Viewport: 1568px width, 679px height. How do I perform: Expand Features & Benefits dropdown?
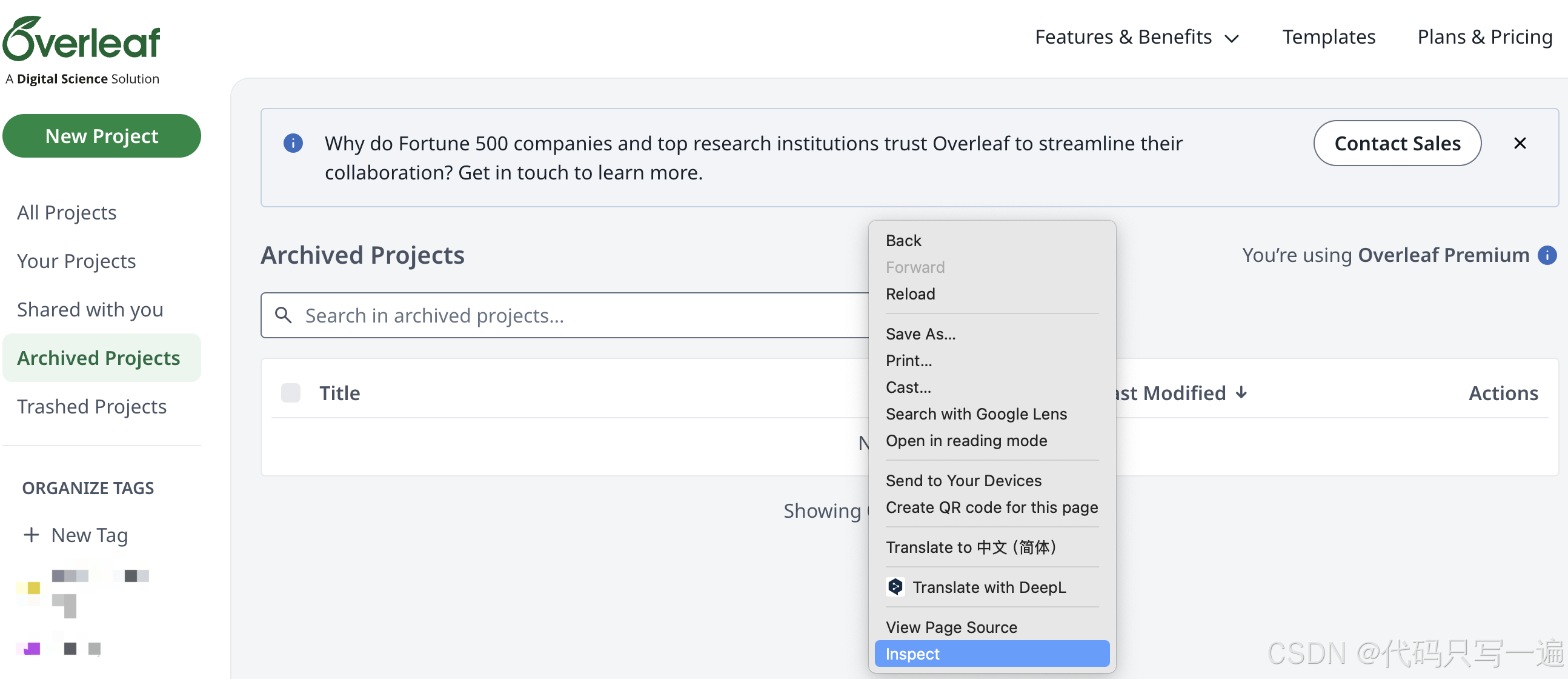1137,37
